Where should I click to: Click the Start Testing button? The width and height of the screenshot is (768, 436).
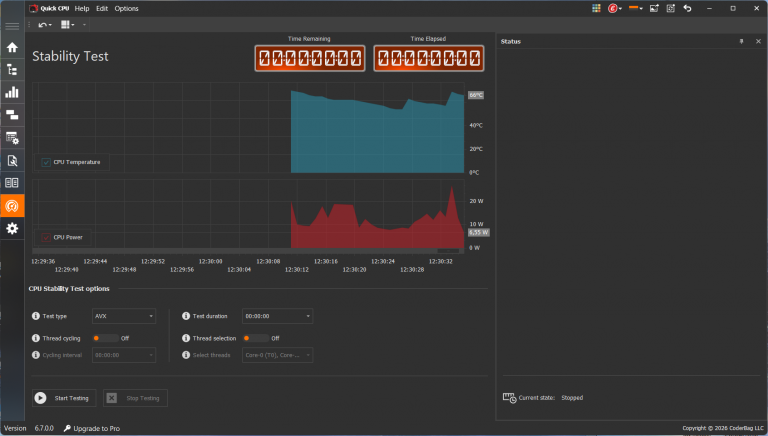point(64,398)
